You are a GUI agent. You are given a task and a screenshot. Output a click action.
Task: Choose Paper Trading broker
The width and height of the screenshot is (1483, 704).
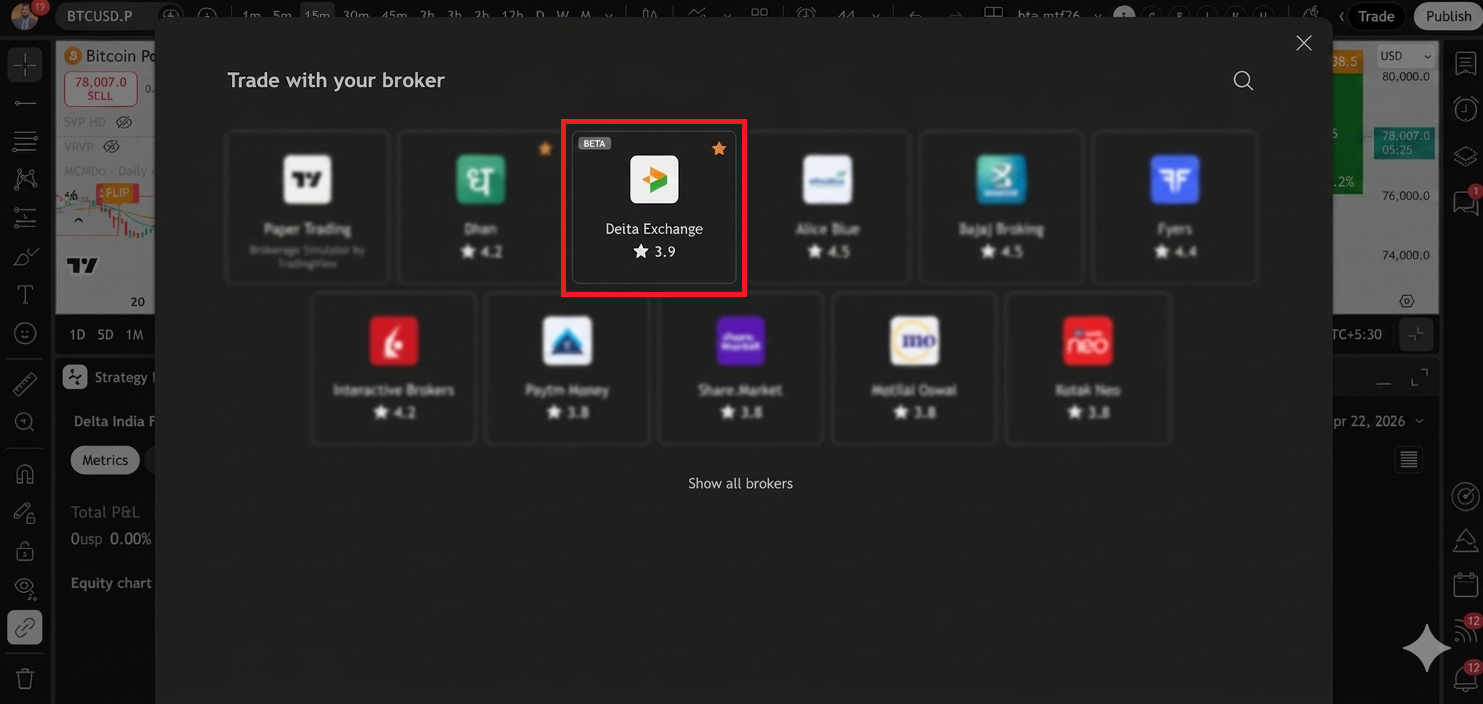307,208
